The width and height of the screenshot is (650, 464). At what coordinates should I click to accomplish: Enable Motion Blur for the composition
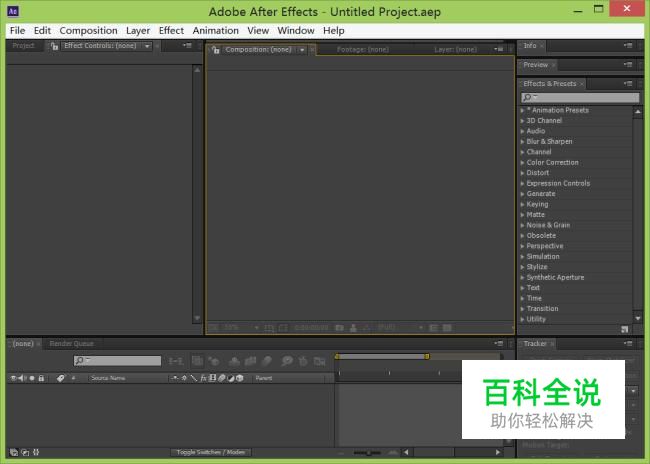click(x=267, y=361)
